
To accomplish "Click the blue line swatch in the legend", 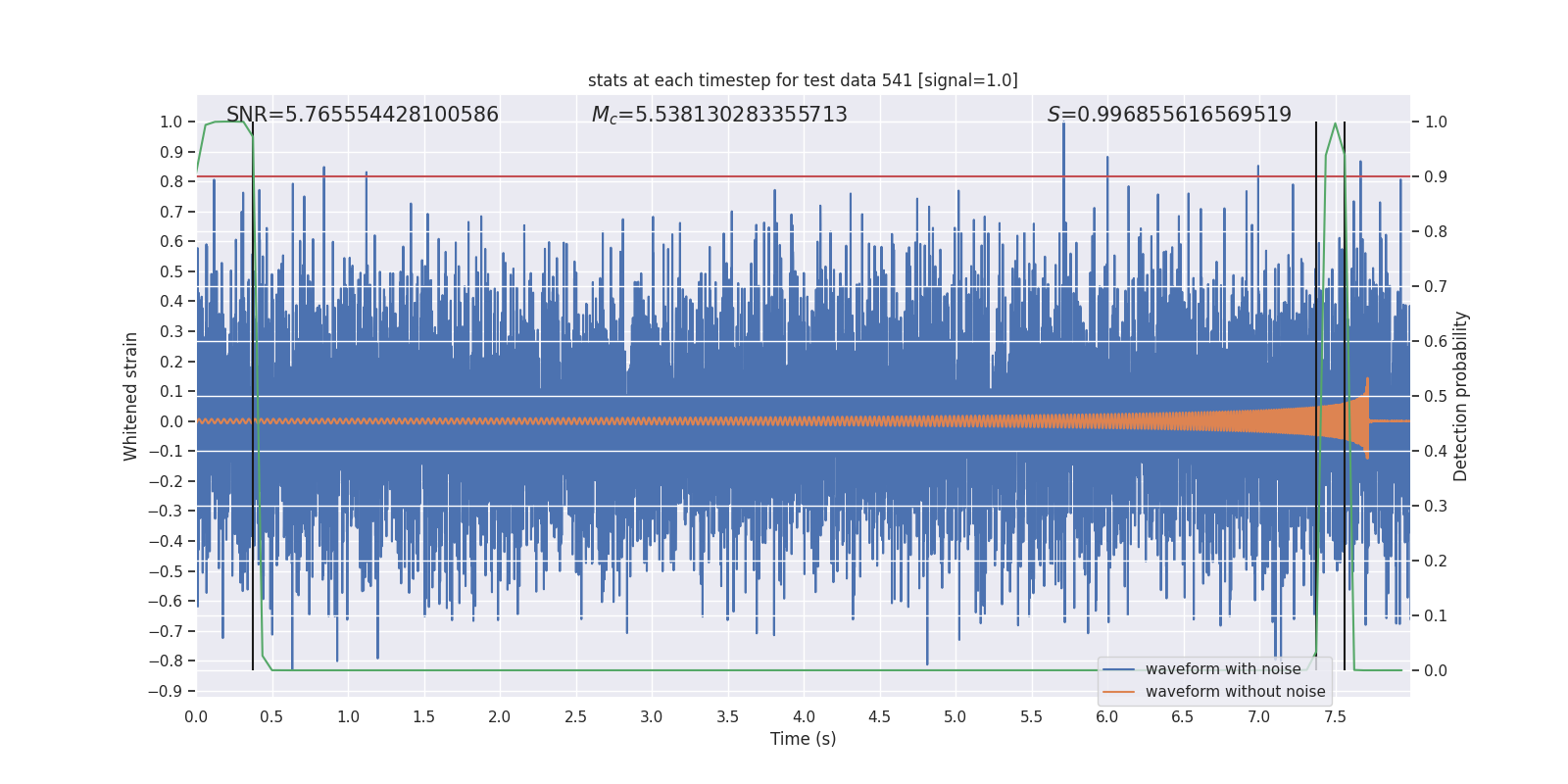I will point(1118,669).
